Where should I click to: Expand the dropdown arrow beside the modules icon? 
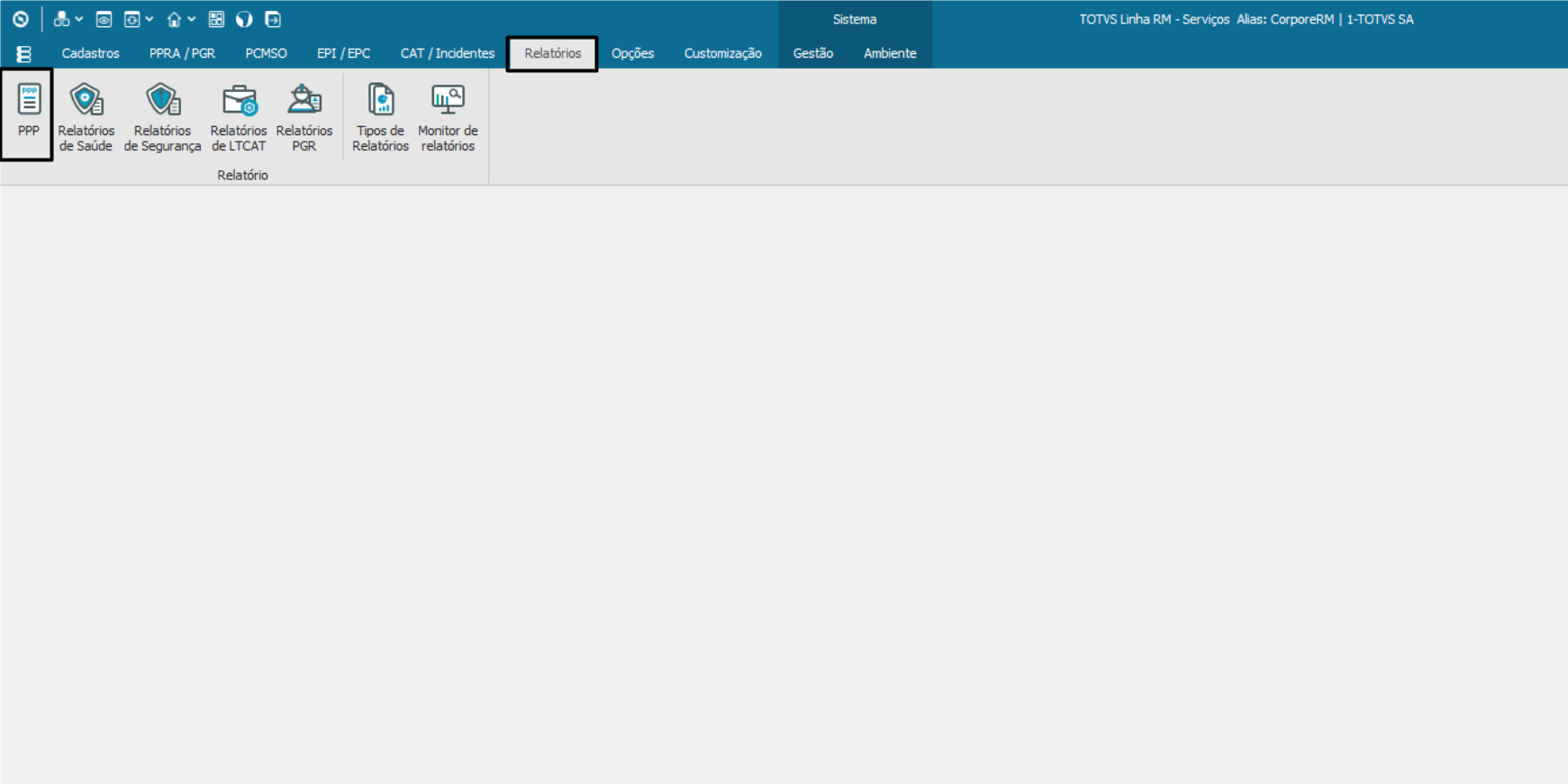79,19
